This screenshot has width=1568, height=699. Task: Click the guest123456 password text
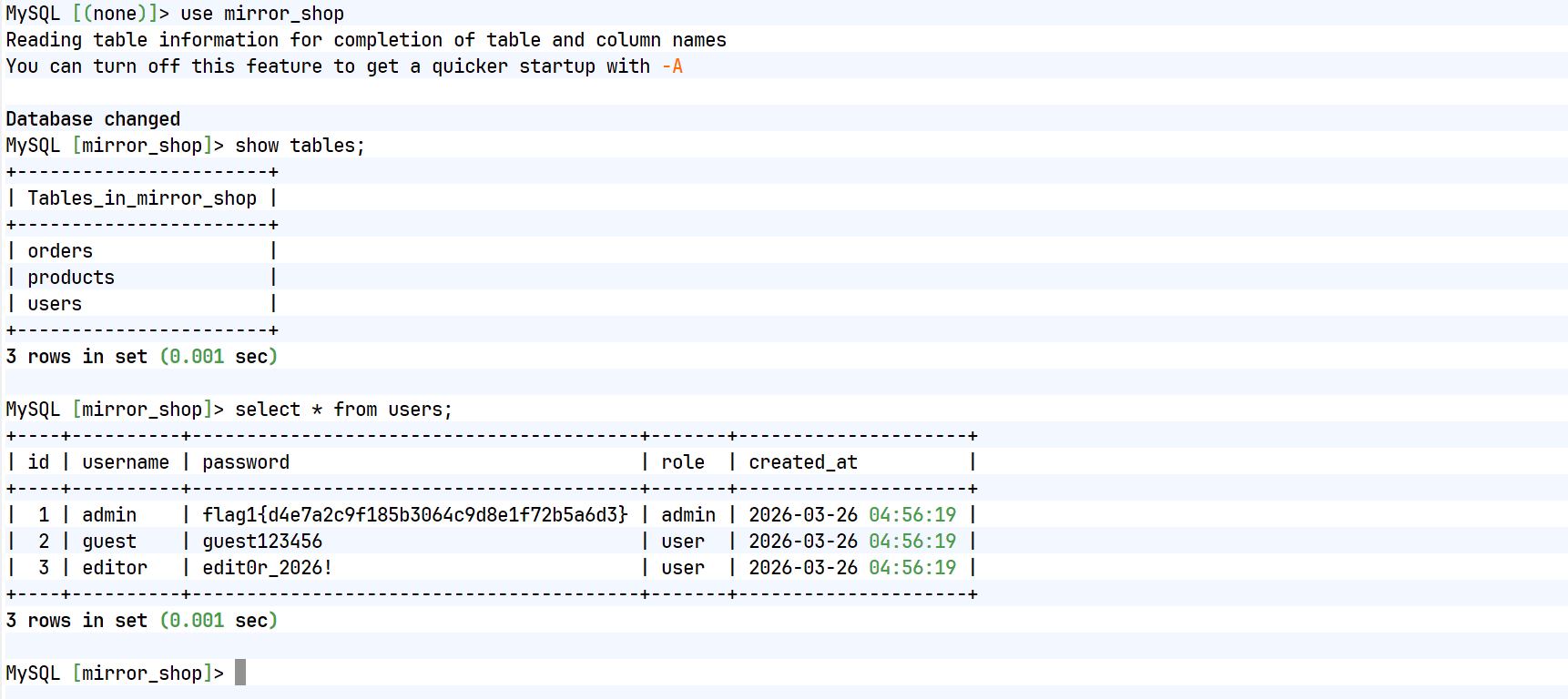coord(262,542)
